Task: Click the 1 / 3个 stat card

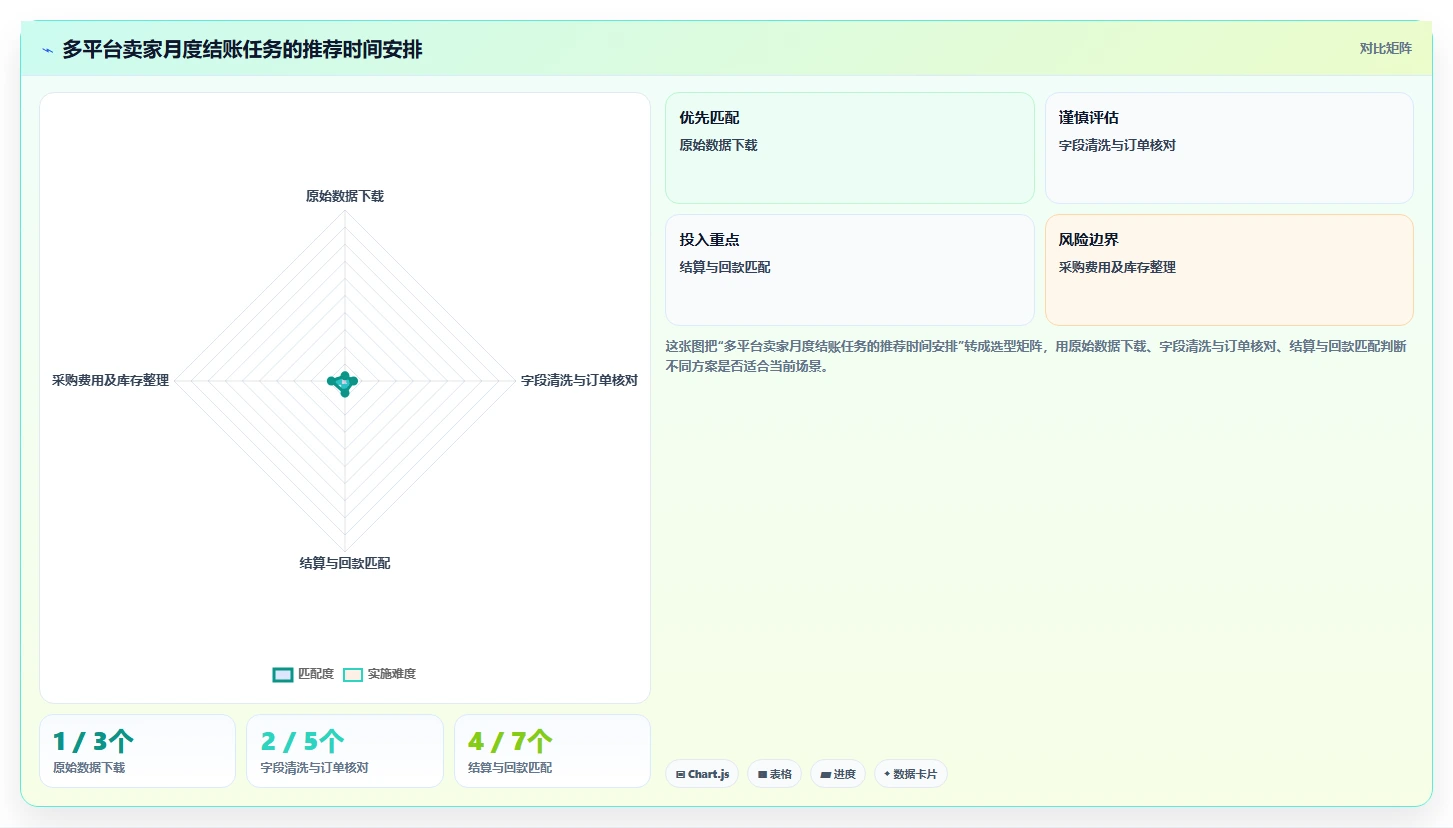Action: click(x=137, y=751)
